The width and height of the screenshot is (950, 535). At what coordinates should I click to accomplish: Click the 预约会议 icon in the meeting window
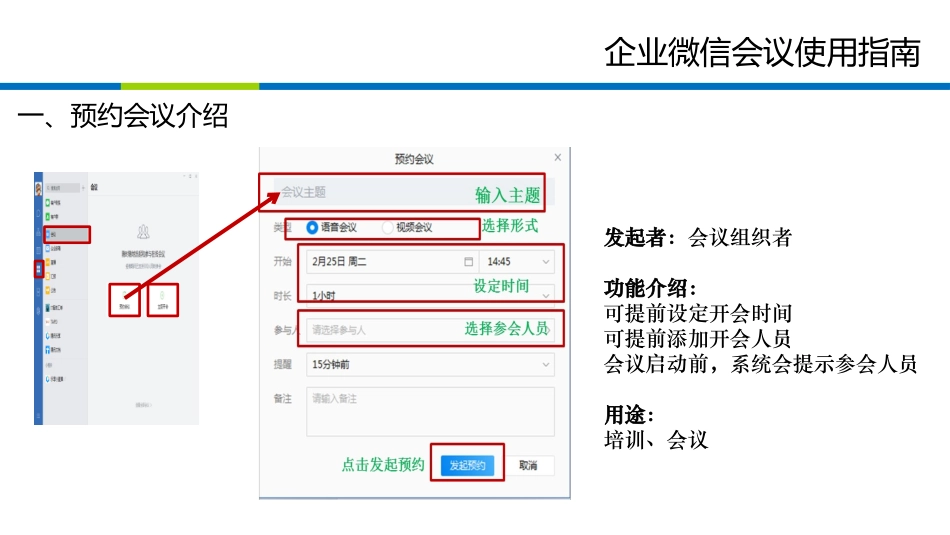[125, 299]
